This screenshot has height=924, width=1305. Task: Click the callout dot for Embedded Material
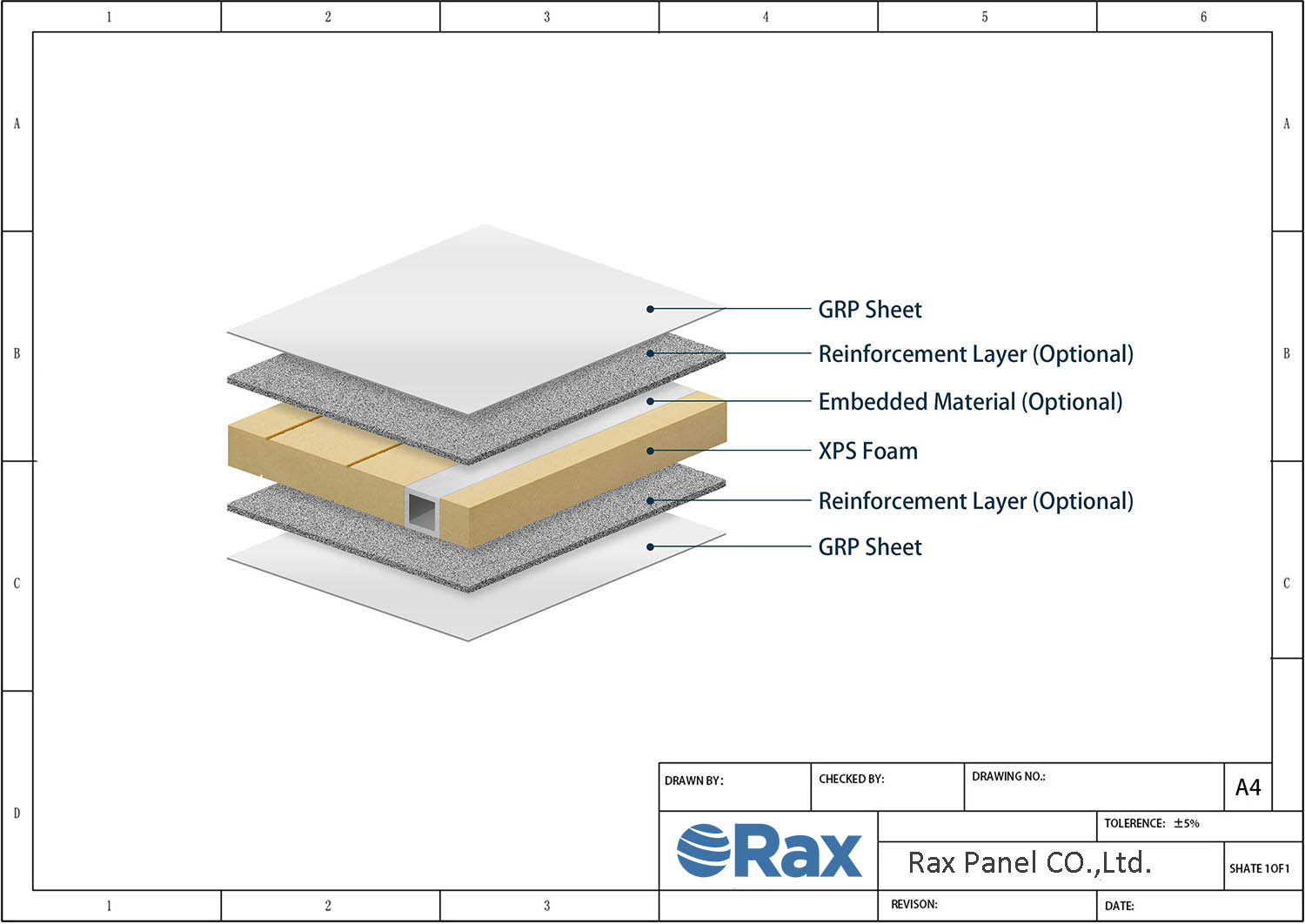(x=650, y=401)
